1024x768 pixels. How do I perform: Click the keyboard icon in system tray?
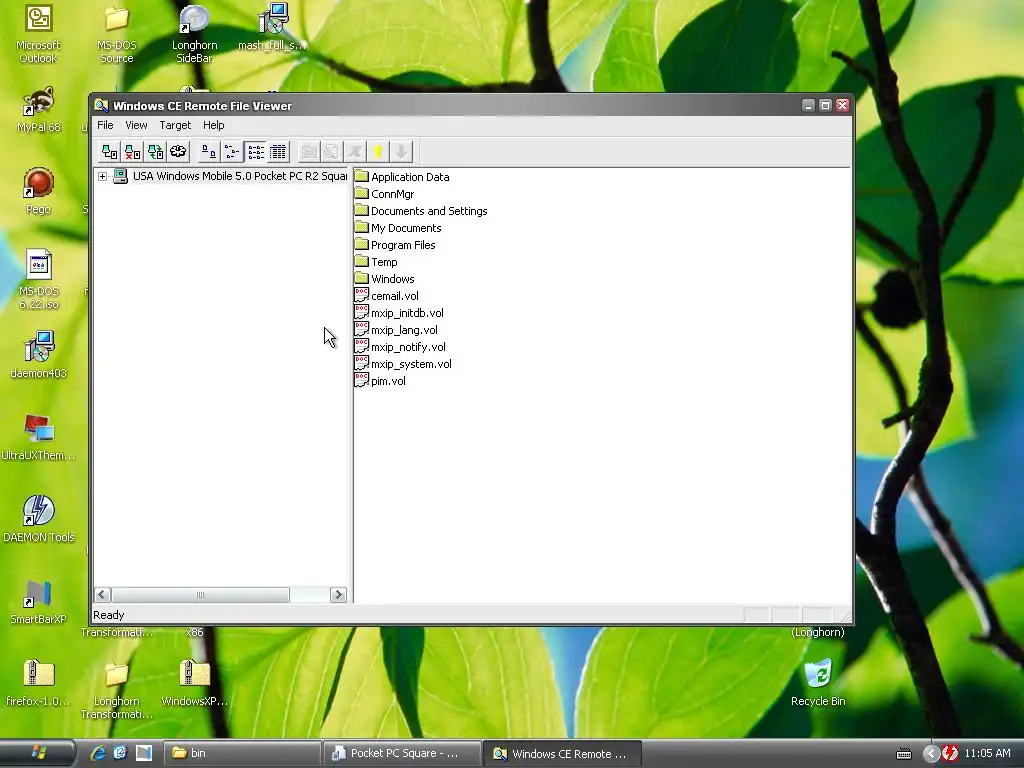[904, 754]
